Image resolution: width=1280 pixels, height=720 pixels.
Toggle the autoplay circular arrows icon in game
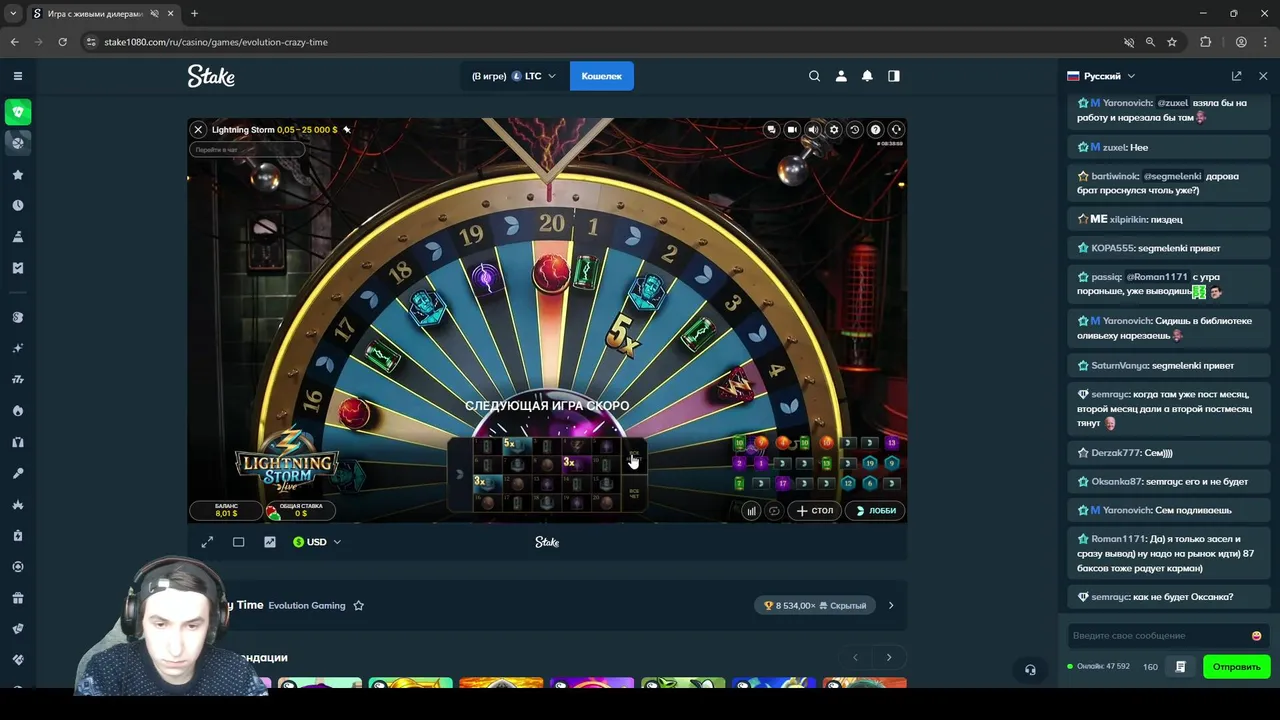(773, 510)
